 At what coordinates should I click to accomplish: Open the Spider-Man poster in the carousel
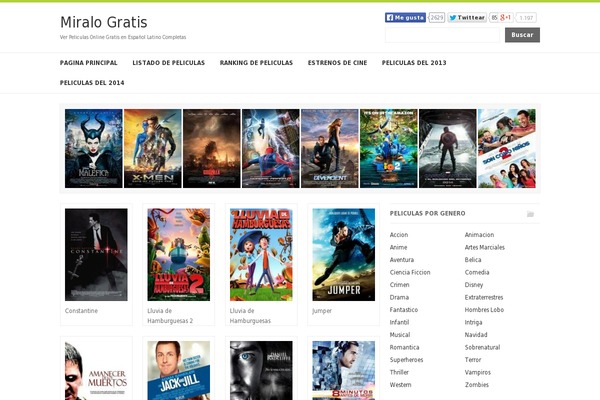coord(271,149)
